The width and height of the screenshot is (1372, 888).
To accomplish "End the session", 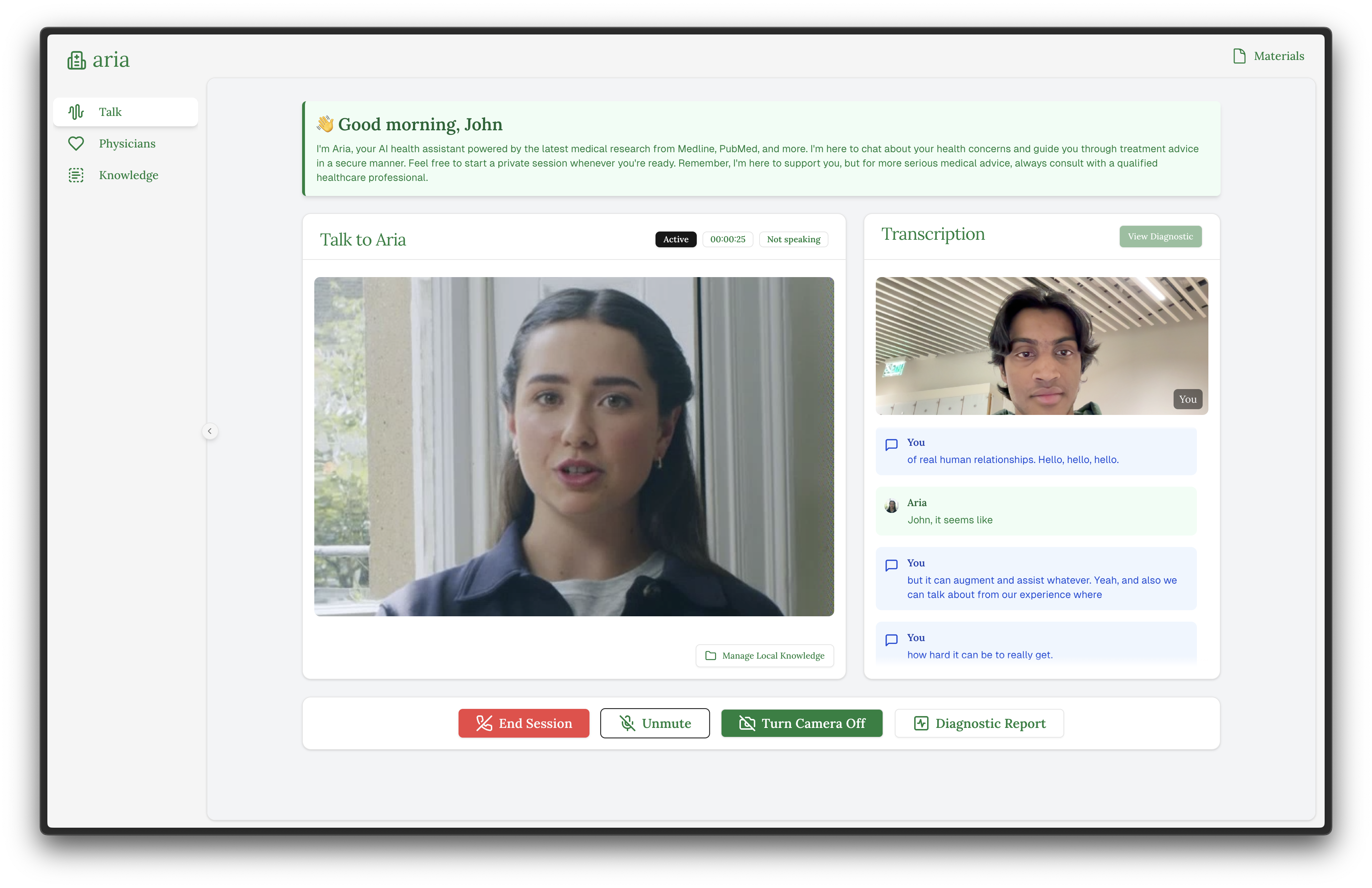I will [x=523, y=723].
